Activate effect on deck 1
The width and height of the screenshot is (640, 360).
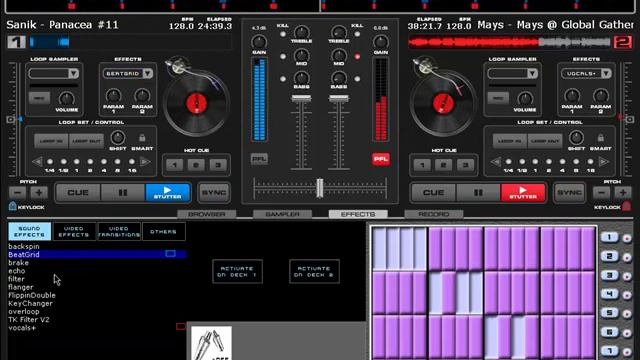click(237, 271)
